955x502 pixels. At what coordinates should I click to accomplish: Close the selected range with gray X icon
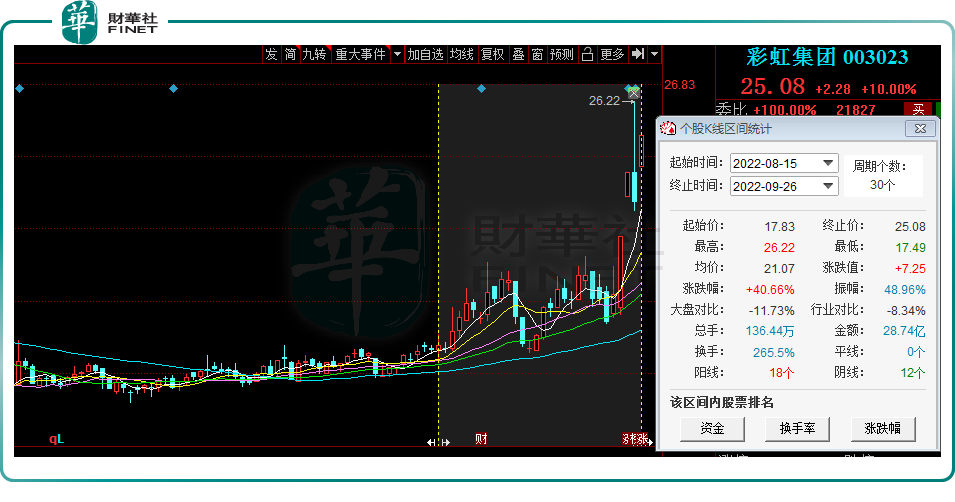click(633, 93)
